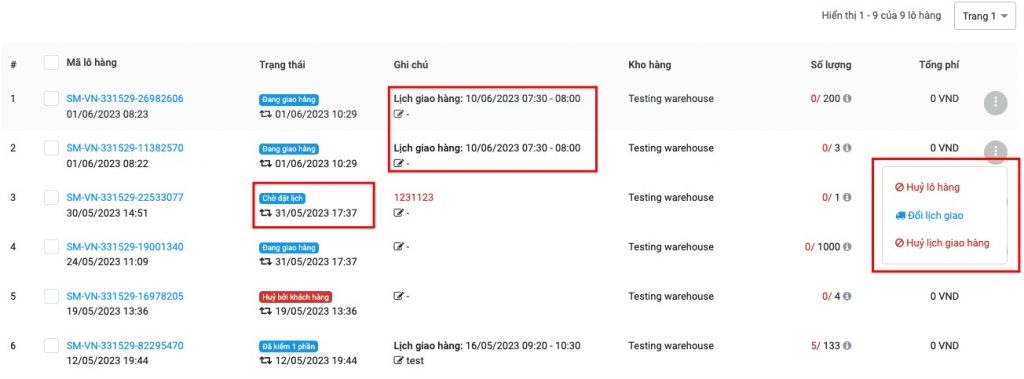This screenshot has width=1024, height=379.
Task: Open shipment link SM-VN-331529-19001340
Action: (x=125, y=247)
